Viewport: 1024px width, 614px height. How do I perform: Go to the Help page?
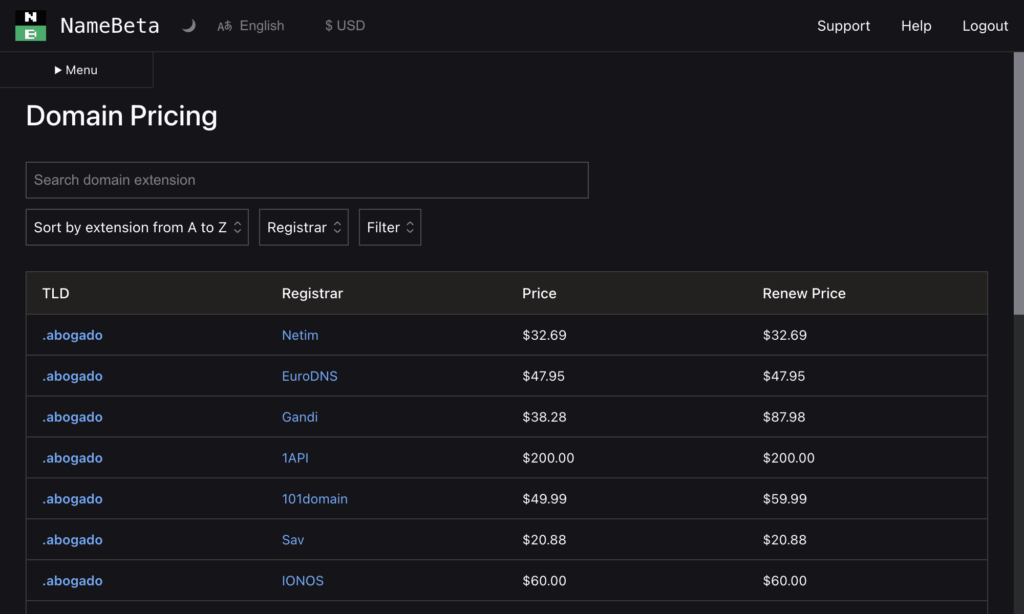point(916,25)
